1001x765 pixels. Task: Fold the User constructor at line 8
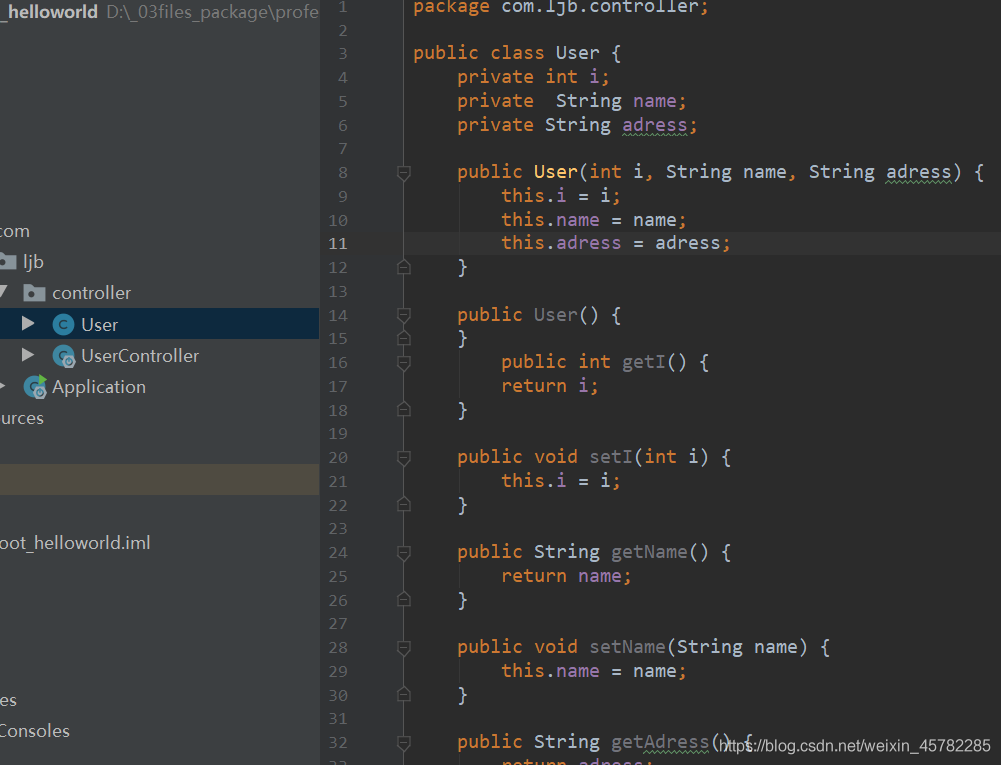click(403, 172)
